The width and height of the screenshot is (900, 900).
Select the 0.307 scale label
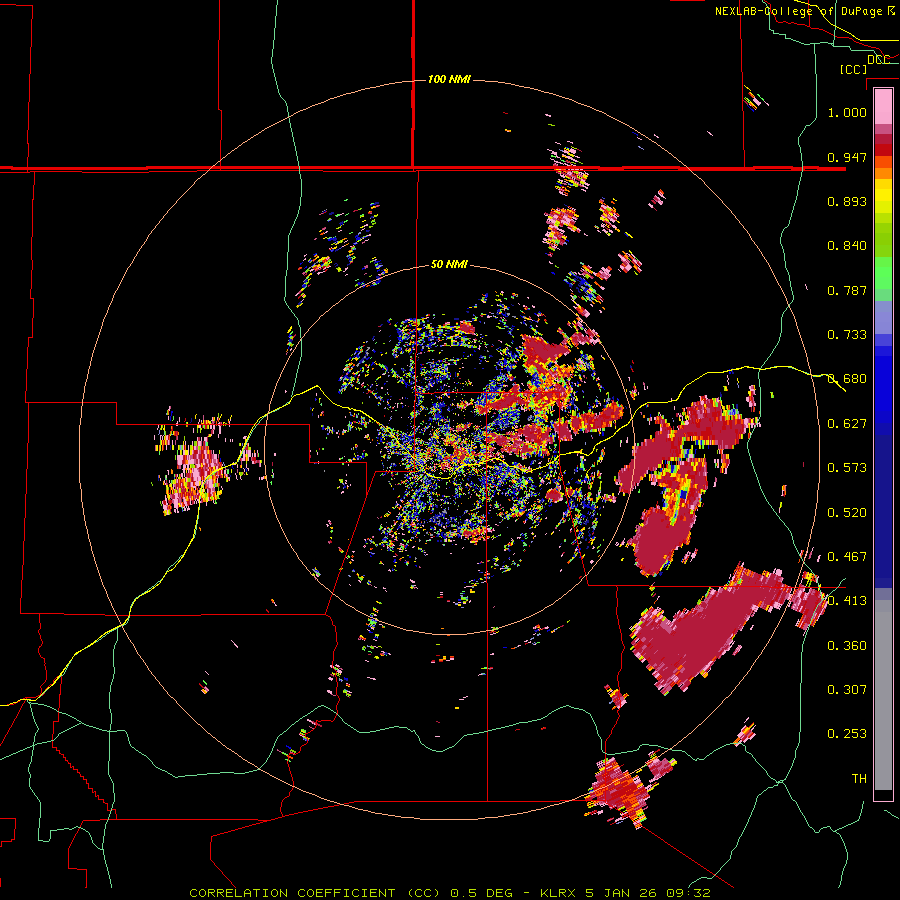coord(847,690)
